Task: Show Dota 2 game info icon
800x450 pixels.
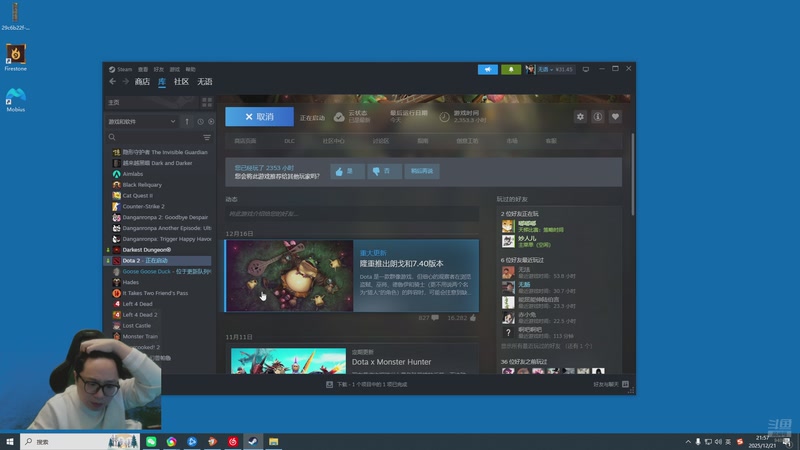Action: click(597, 117)
